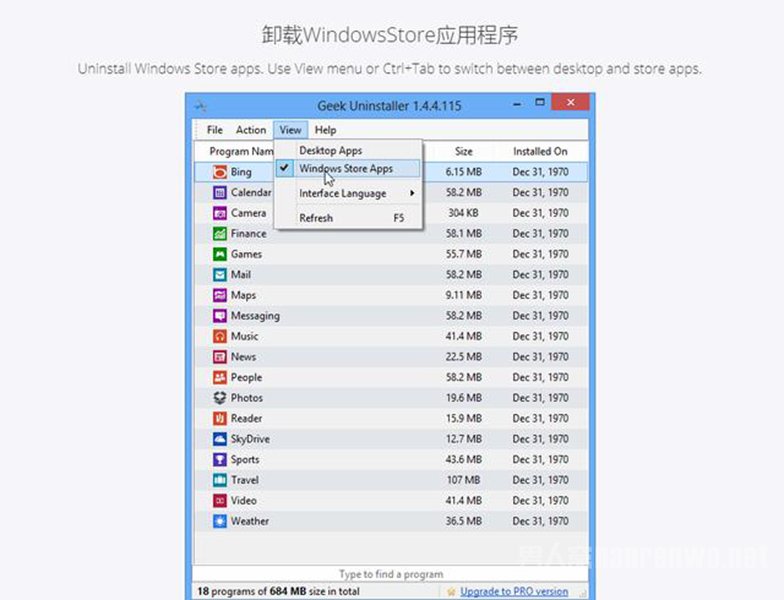
Task: Click the 9.11 MB size of Maps
Action: (464, 295)
